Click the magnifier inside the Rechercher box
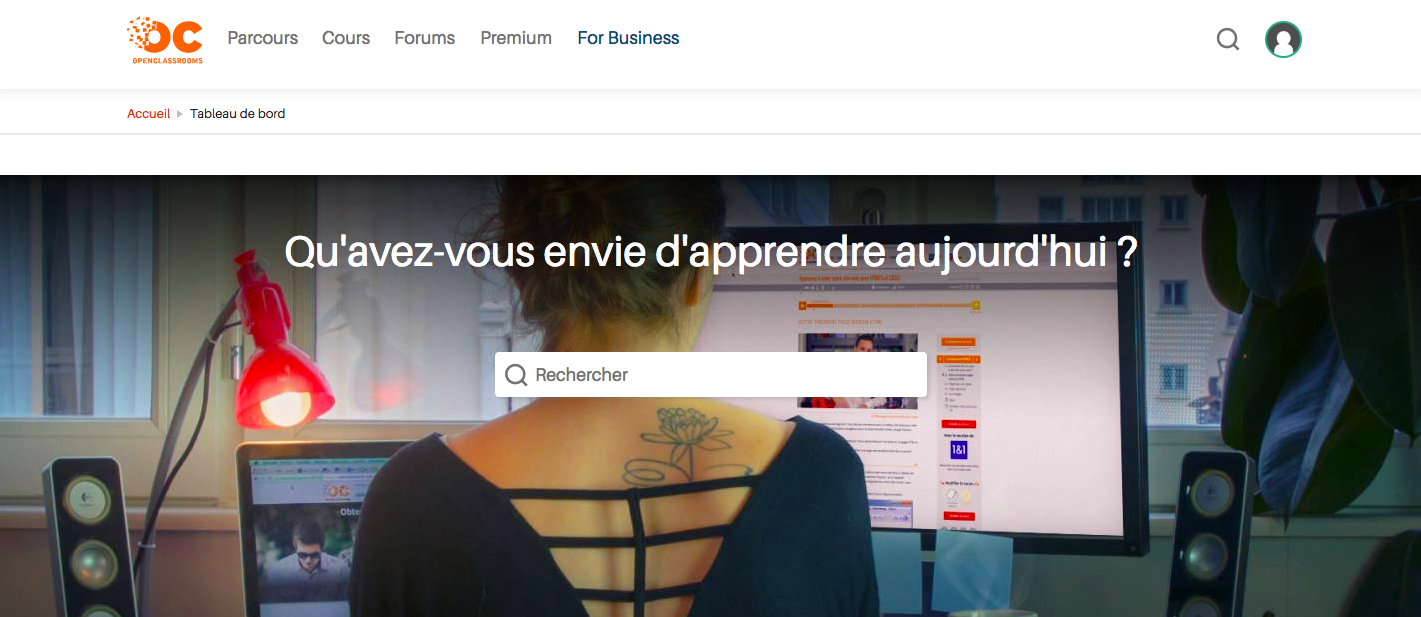Screen dimensions: 1421x617 pyautogui.click(x=516, y=375)
